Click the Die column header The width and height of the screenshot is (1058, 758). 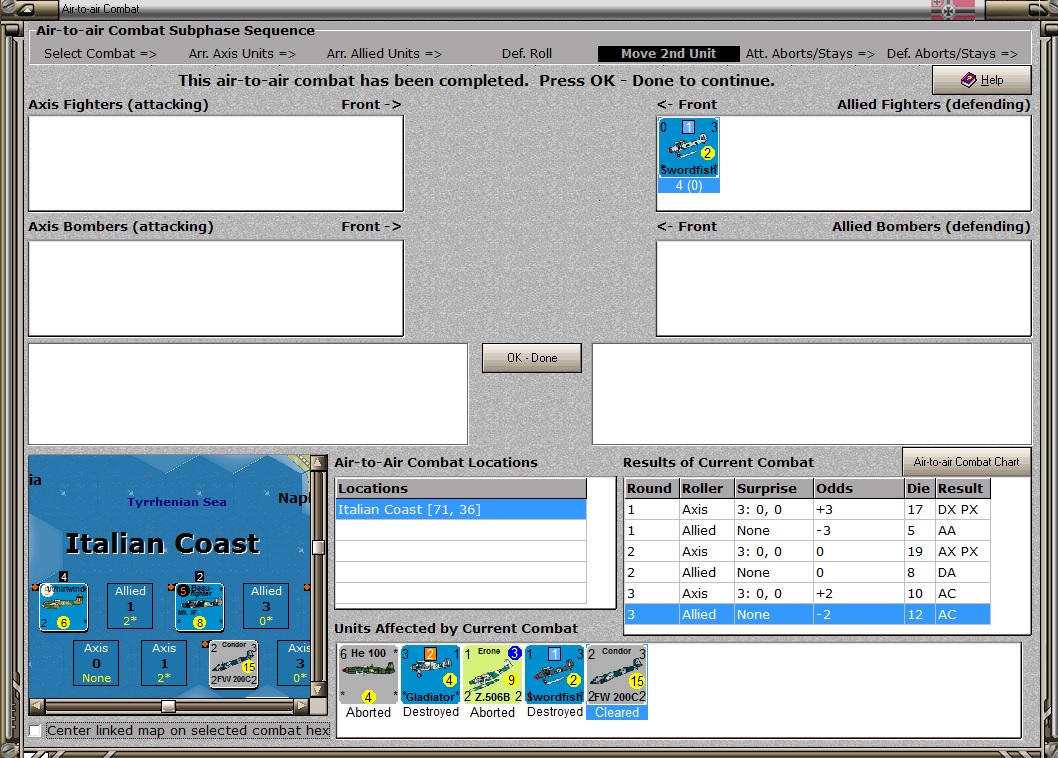pyautogui.click(x=920, y=488)
